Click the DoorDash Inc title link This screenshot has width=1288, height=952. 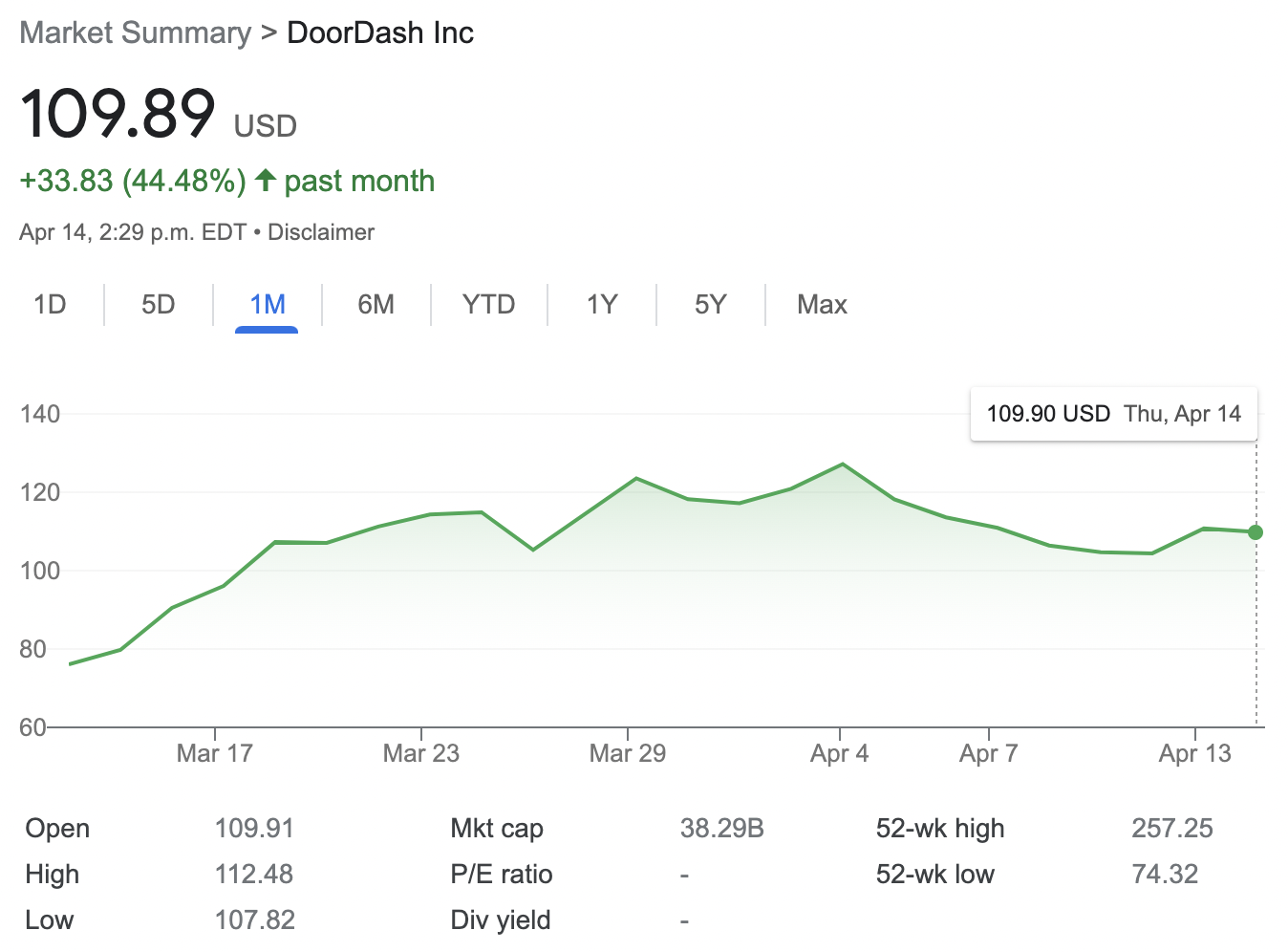click(x=379, y=32)
